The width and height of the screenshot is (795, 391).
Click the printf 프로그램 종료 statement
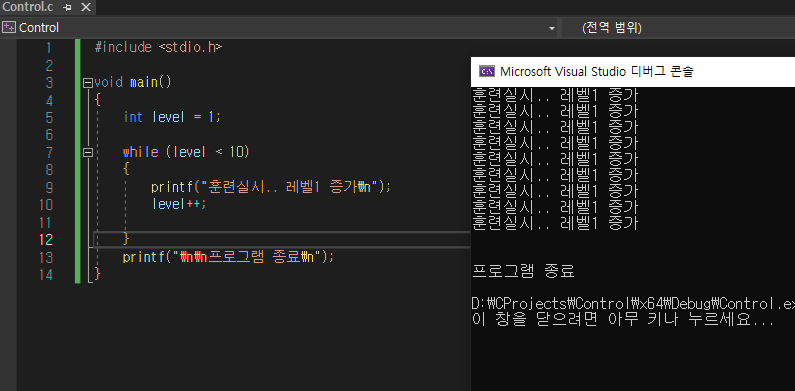pos(228,257)
